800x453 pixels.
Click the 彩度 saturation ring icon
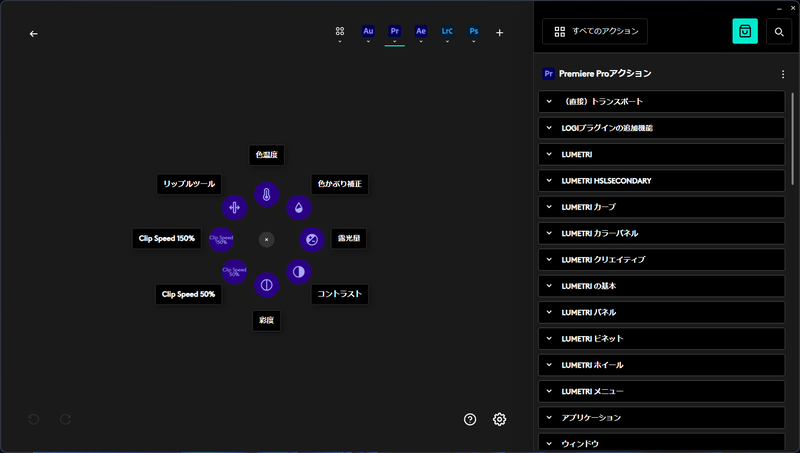tap(266, 285)
